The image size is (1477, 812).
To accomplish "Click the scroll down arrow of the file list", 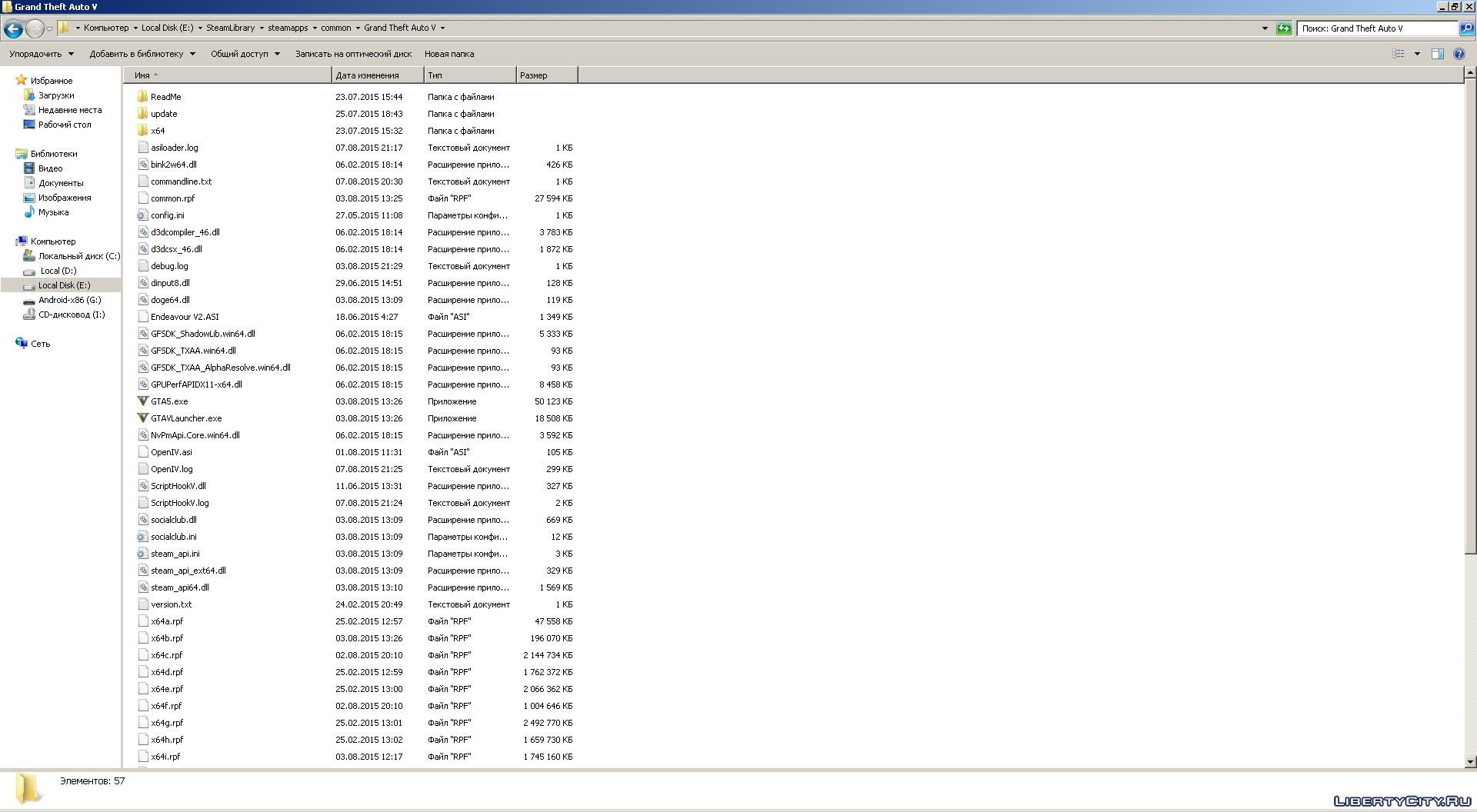I will 1470,762.
